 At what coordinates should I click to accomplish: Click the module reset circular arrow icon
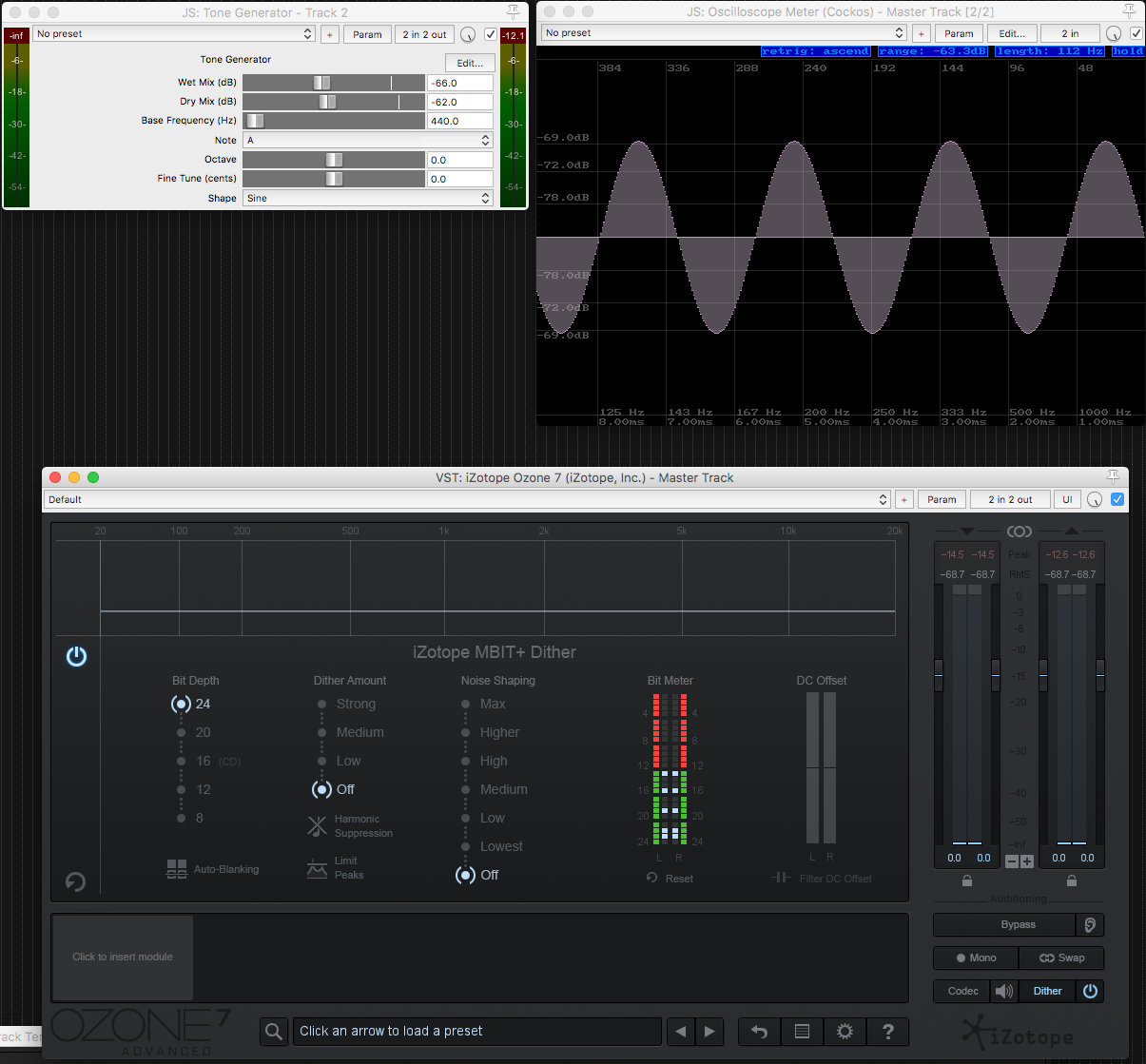[75, 881]
